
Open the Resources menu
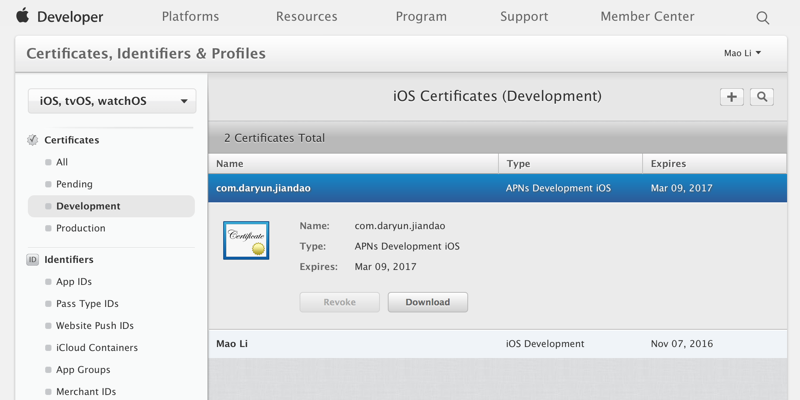click(x=306, y=17)
